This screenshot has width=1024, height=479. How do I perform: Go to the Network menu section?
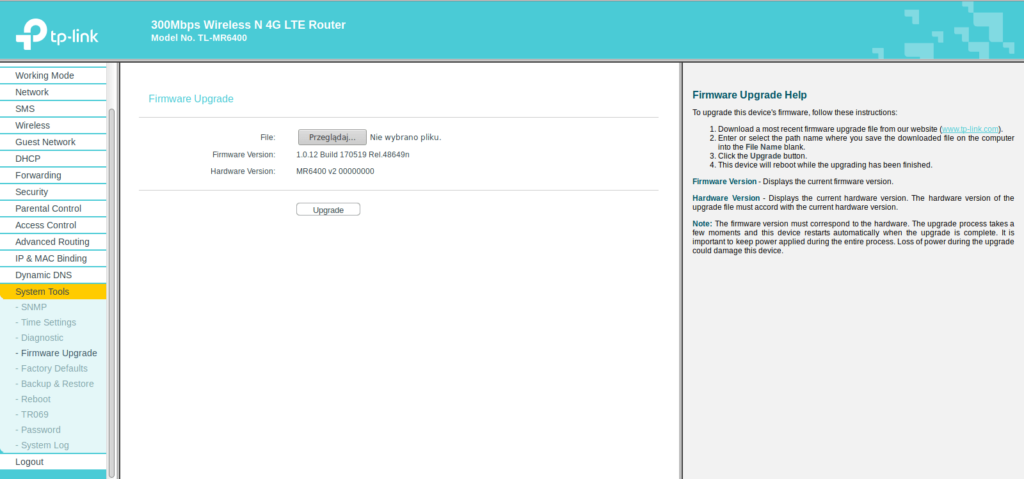tap(32, 92)
